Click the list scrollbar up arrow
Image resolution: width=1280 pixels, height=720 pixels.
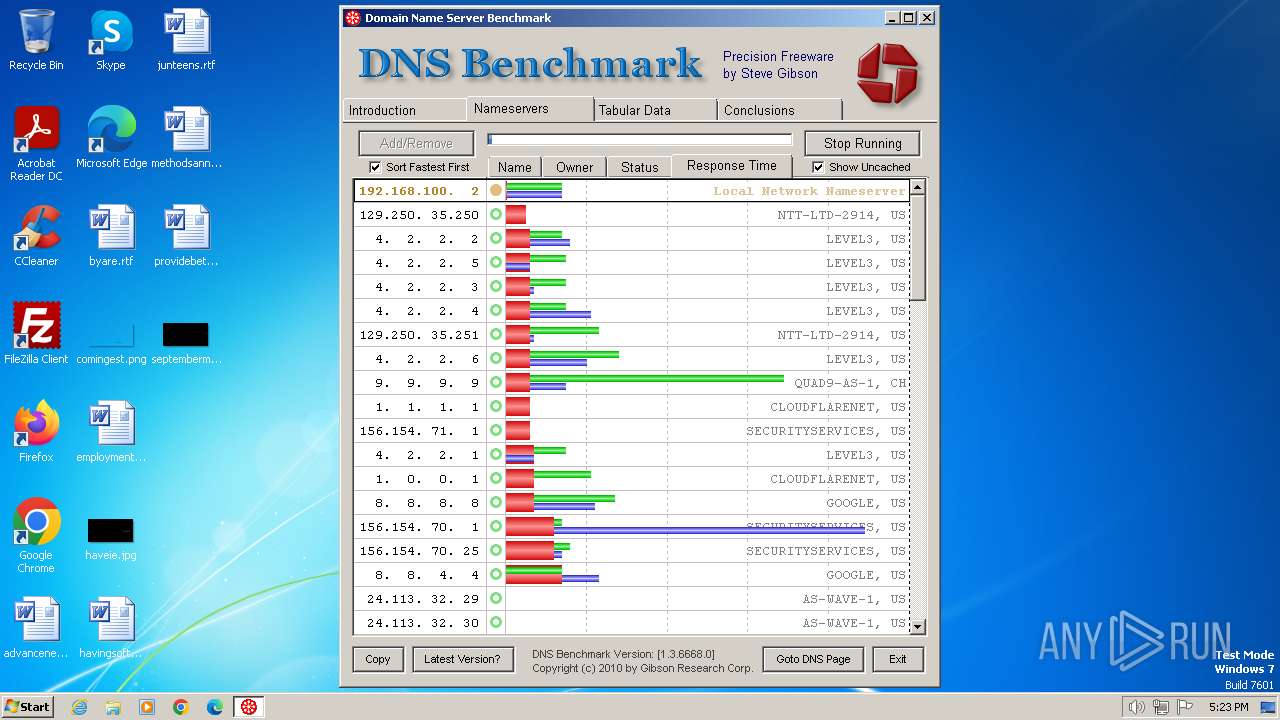917,187
